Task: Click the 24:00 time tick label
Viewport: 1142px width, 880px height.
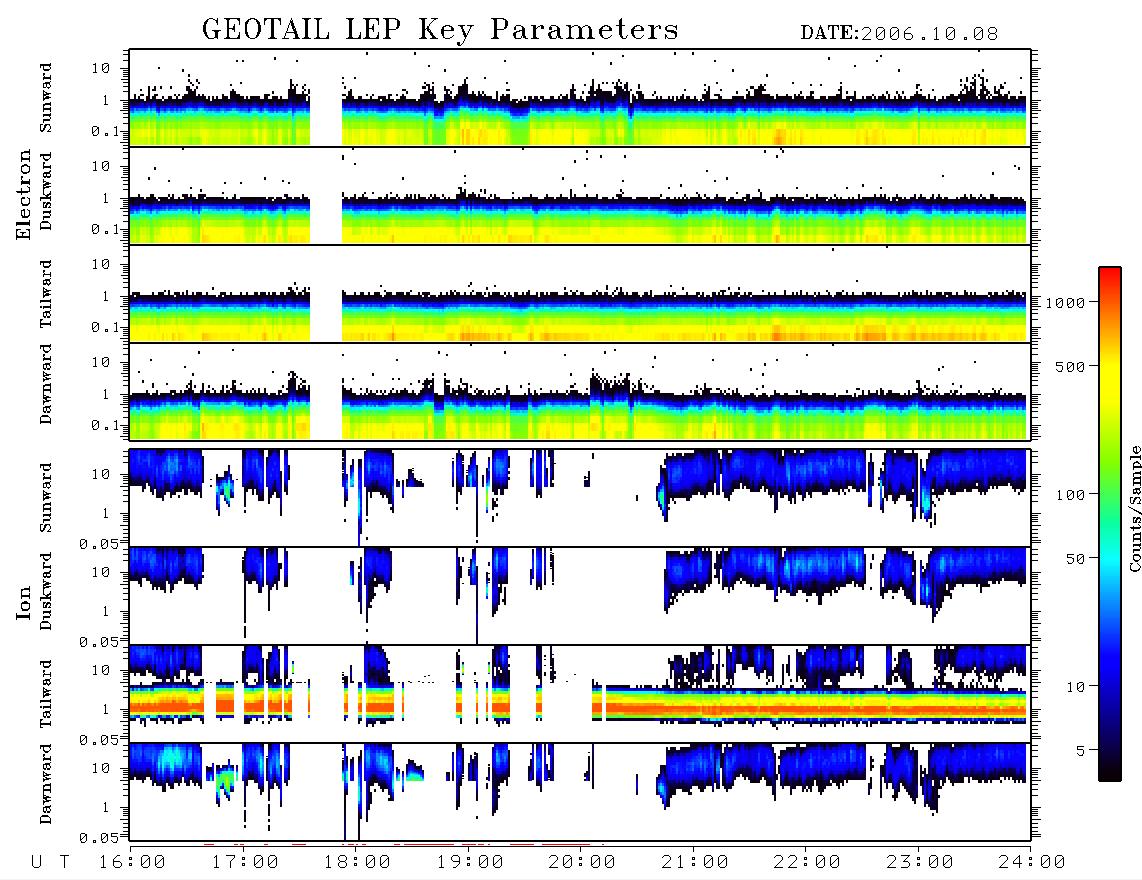Action: click(x=1032, y=863)
